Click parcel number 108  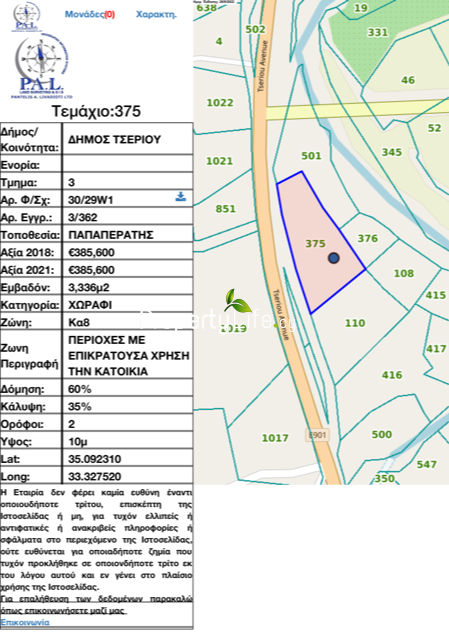pyautogui.click(x=404, y=273)
